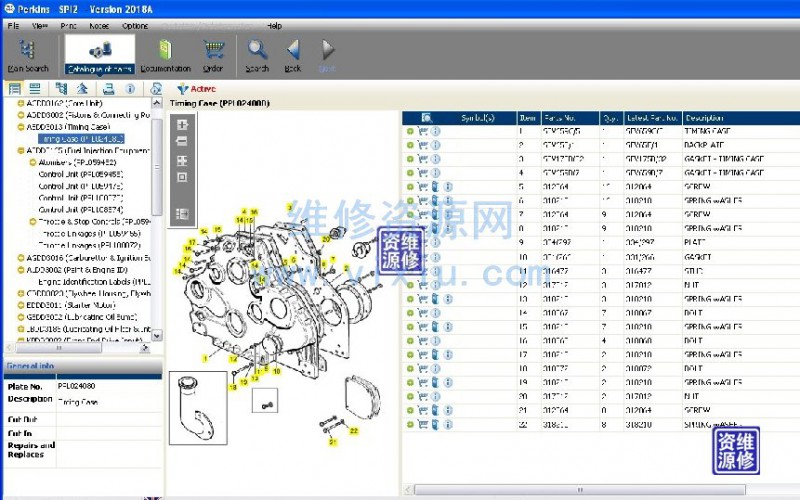Click the tree horizontal scrollbar right arrow

point(145,348)
